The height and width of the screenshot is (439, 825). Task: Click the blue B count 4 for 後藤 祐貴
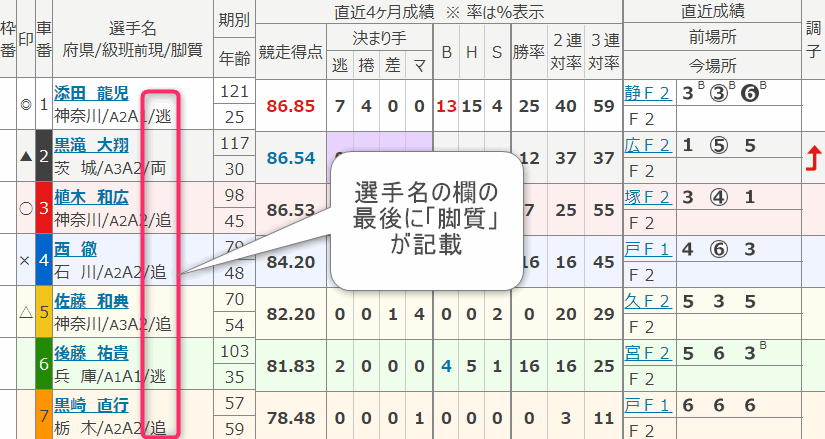tap(446, 366)
